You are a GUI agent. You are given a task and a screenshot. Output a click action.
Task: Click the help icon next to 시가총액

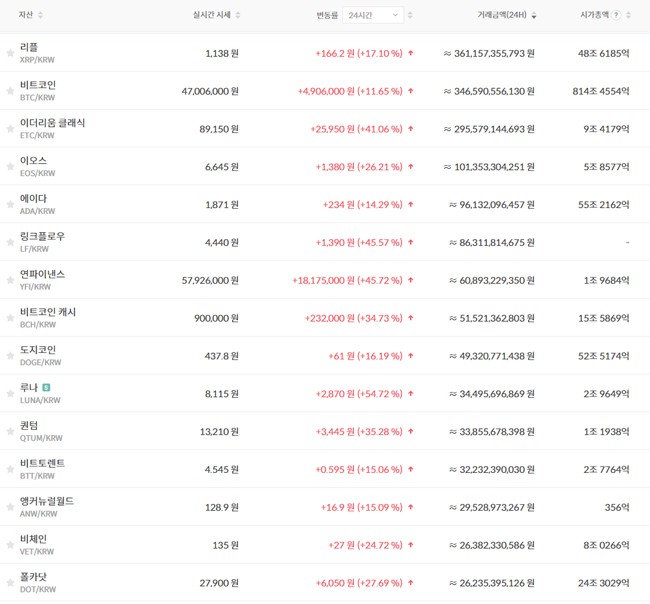(x=616, y=15)
